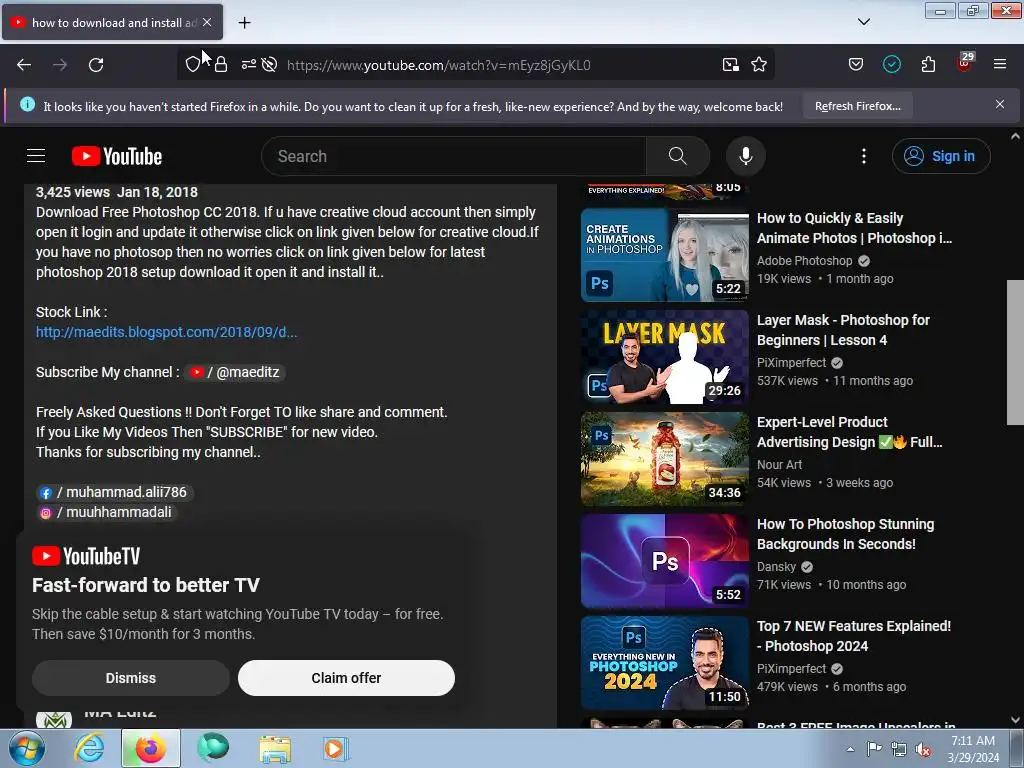Go back with the browser back arrow
1024x768 pixels.
24,65
